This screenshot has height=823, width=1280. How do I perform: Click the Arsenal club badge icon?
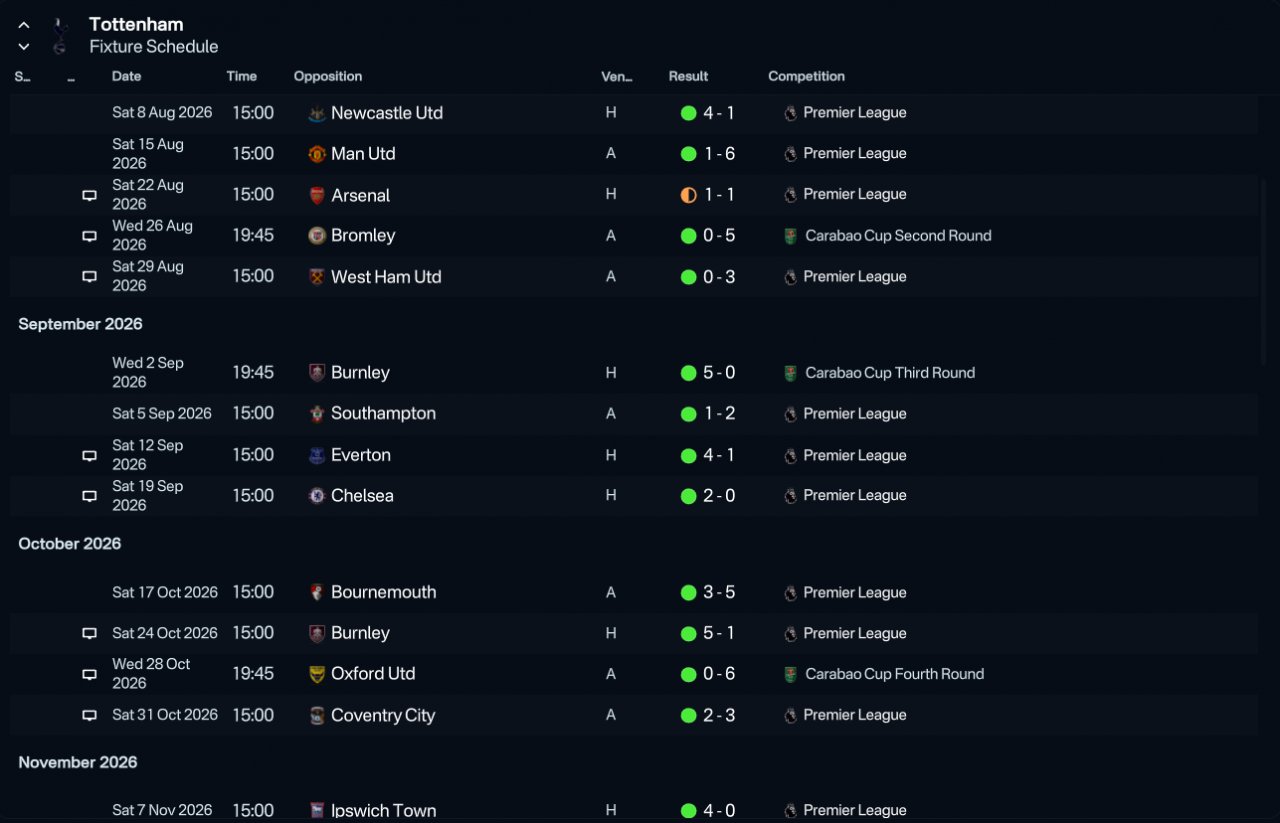click(317, 195)
